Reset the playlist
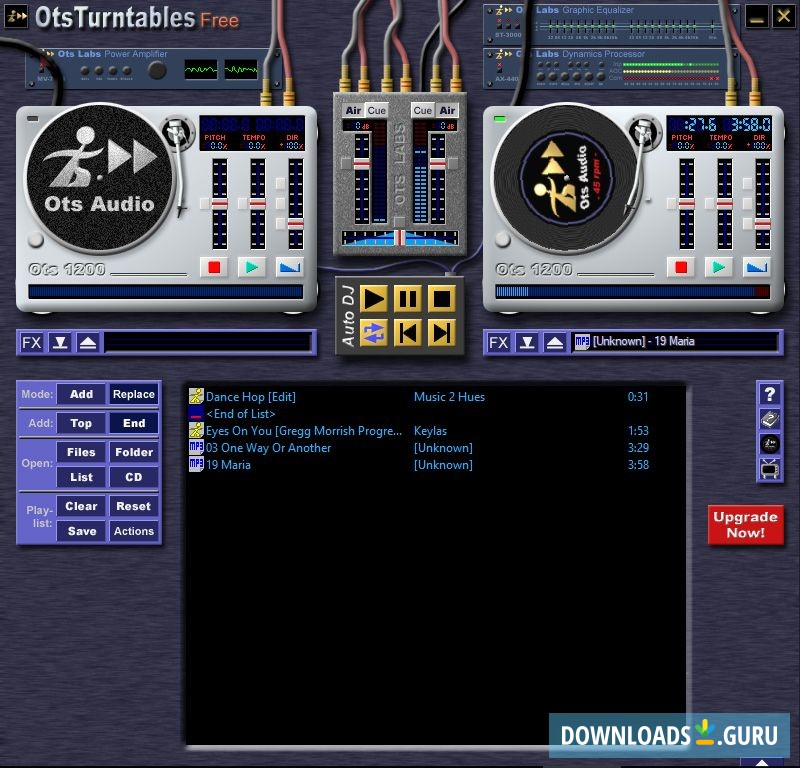The height and width of the screenshot is (768, 800). tap(134, 506)
